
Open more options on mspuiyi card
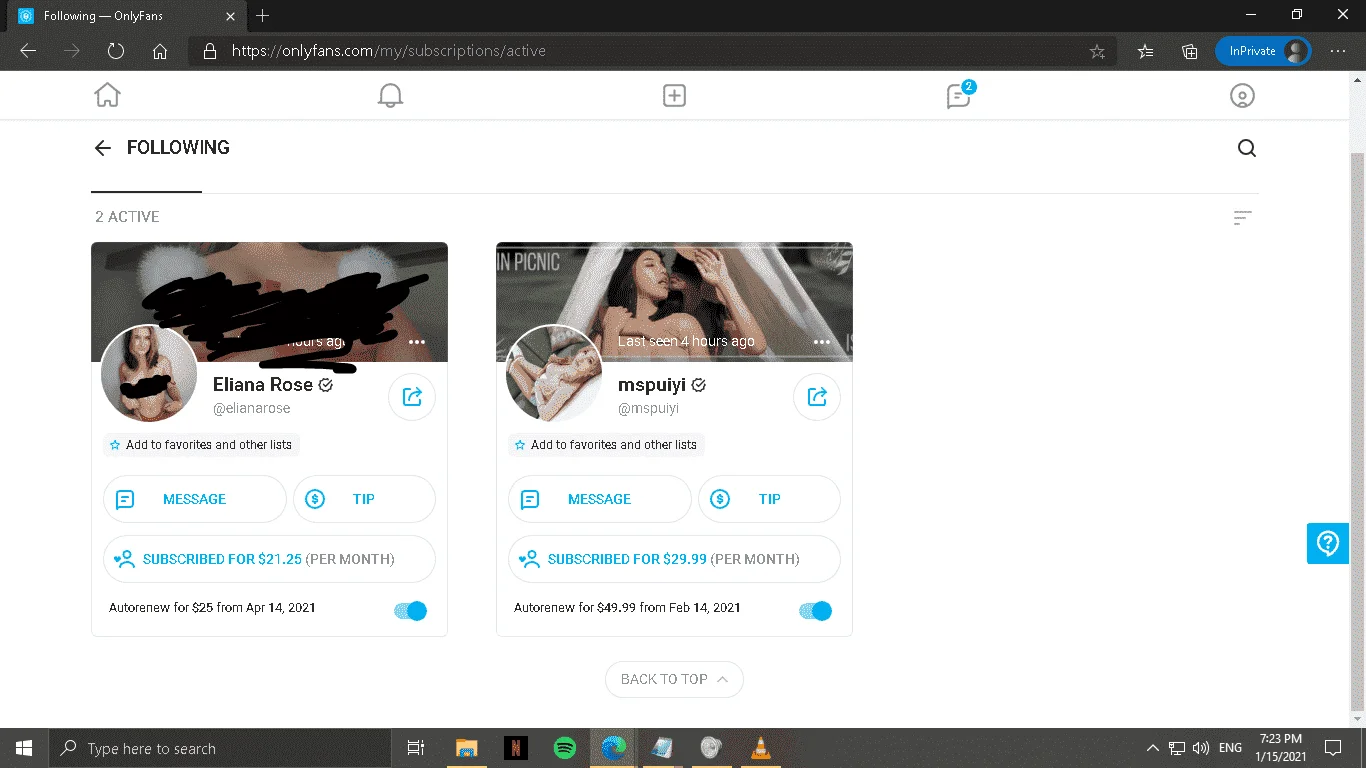coord(822,342)
